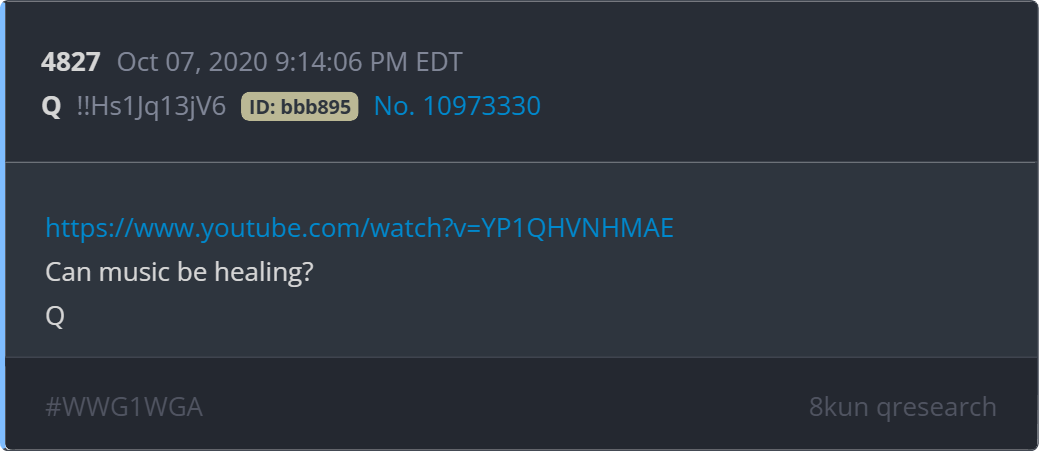
Task: Open the YouTube watch link
Action: pyautogui.click(x=359, y=228)
